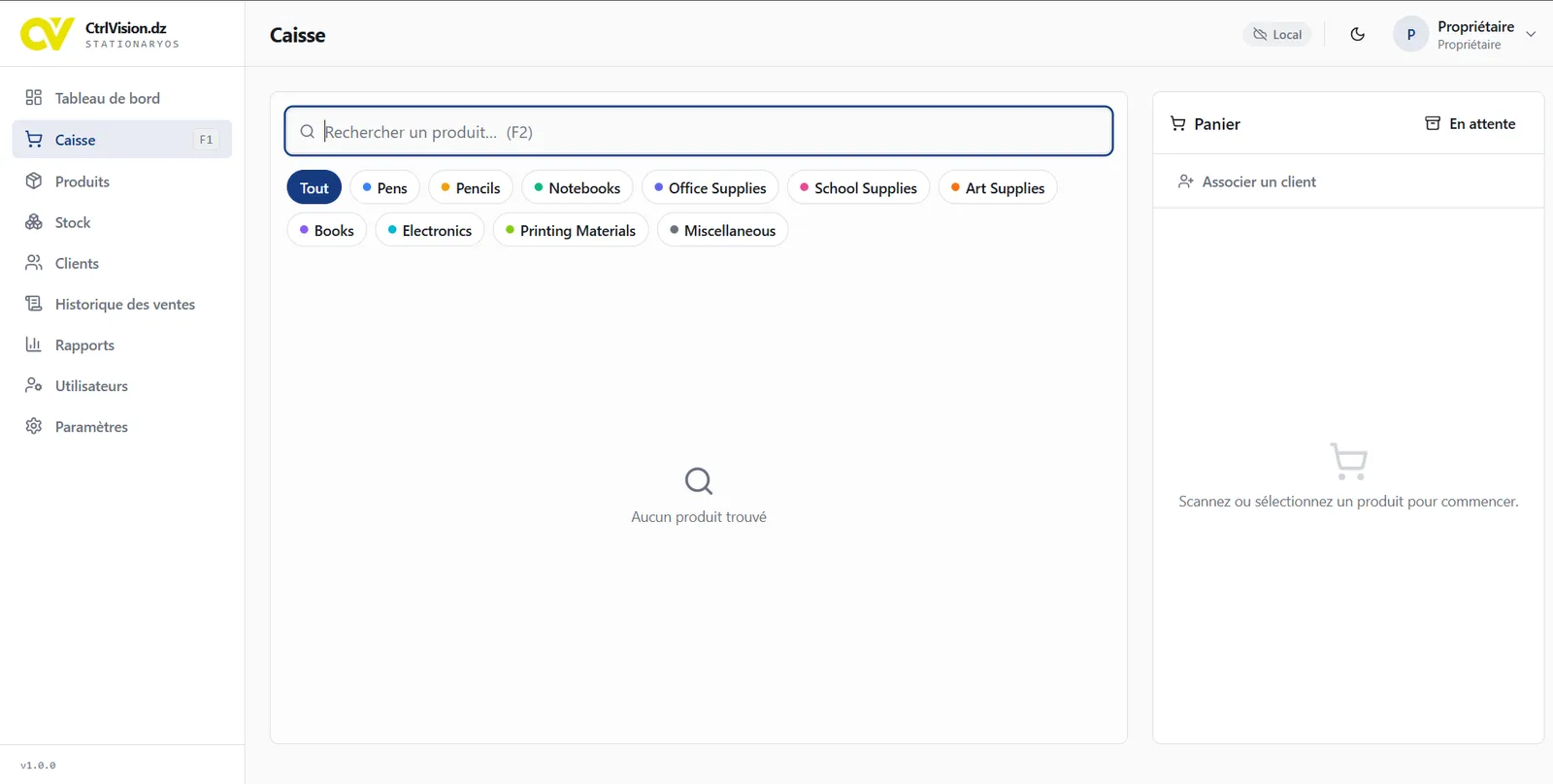The width and height of the screenshot is (1553, 784).
Task: Click the magnifier icon in search bar
Action: pyautogui.click(x=307, y=132)
